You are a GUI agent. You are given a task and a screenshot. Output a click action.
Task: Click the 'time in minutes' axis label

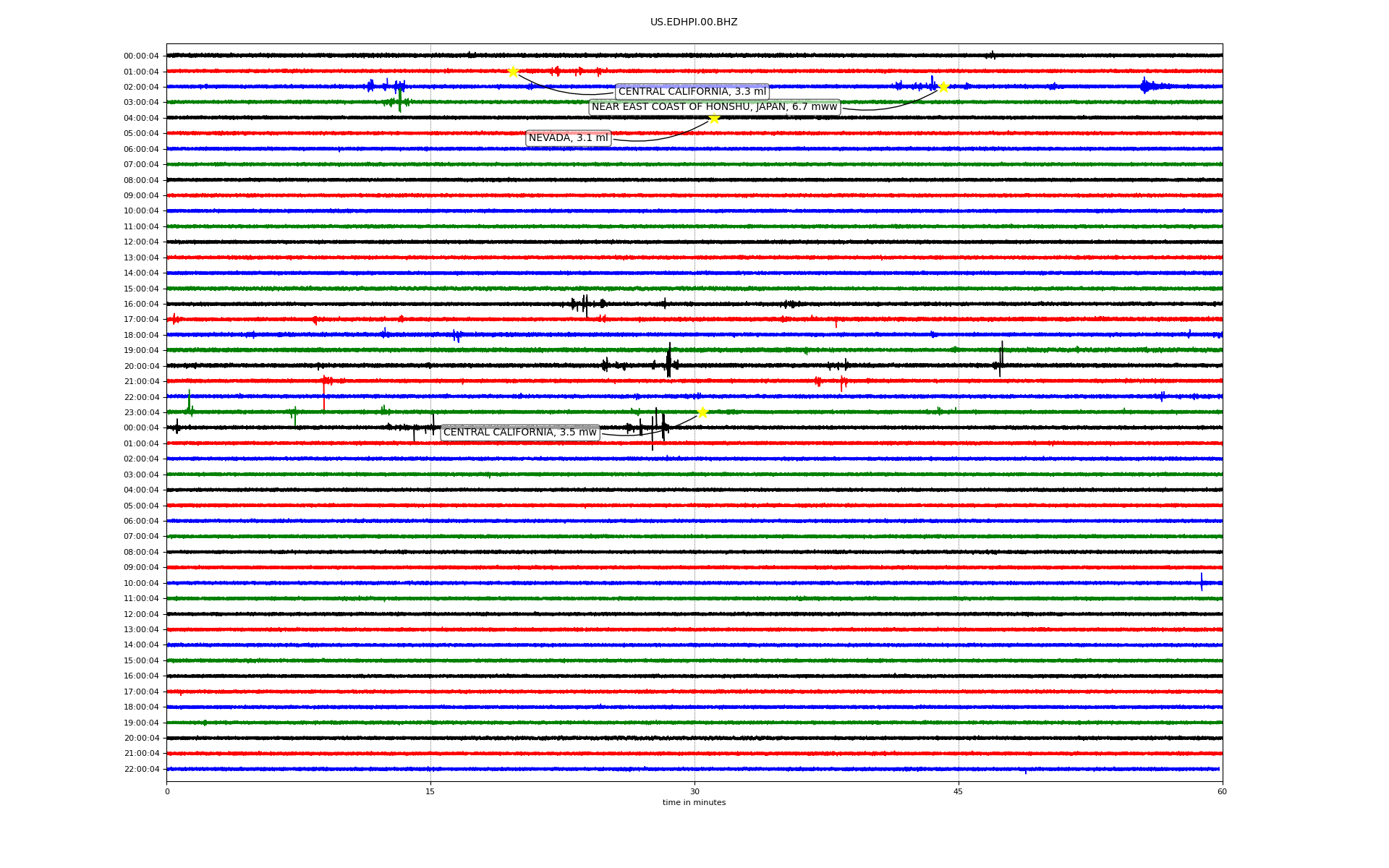coord(693,802)
